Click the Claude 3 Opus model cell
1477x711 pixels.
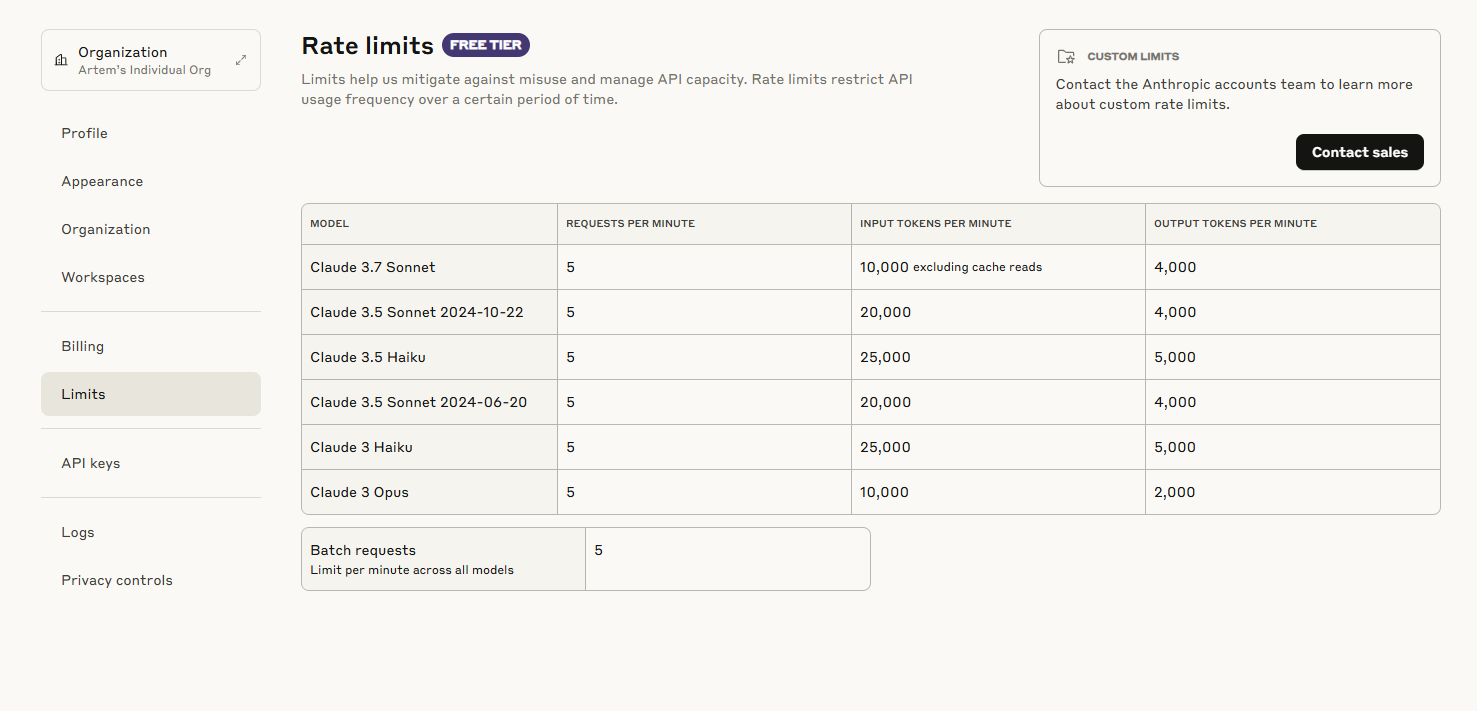pyautogui.click(x=360, y=492)
